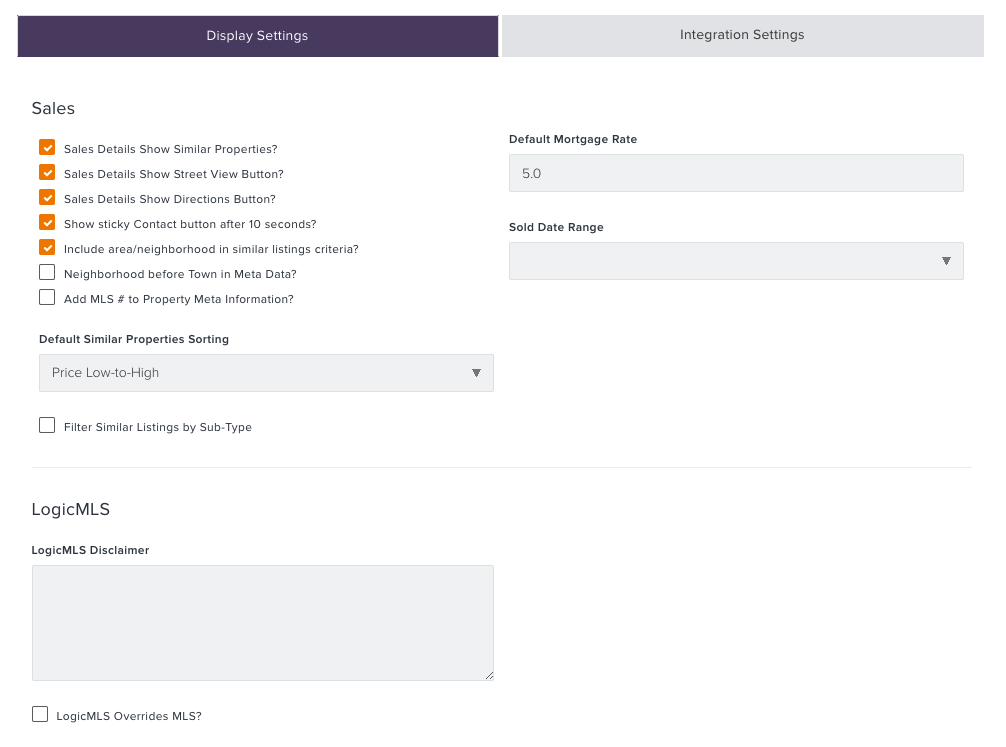Disable sticky Contact button after 10 seconds

click(x=47, y=223)
